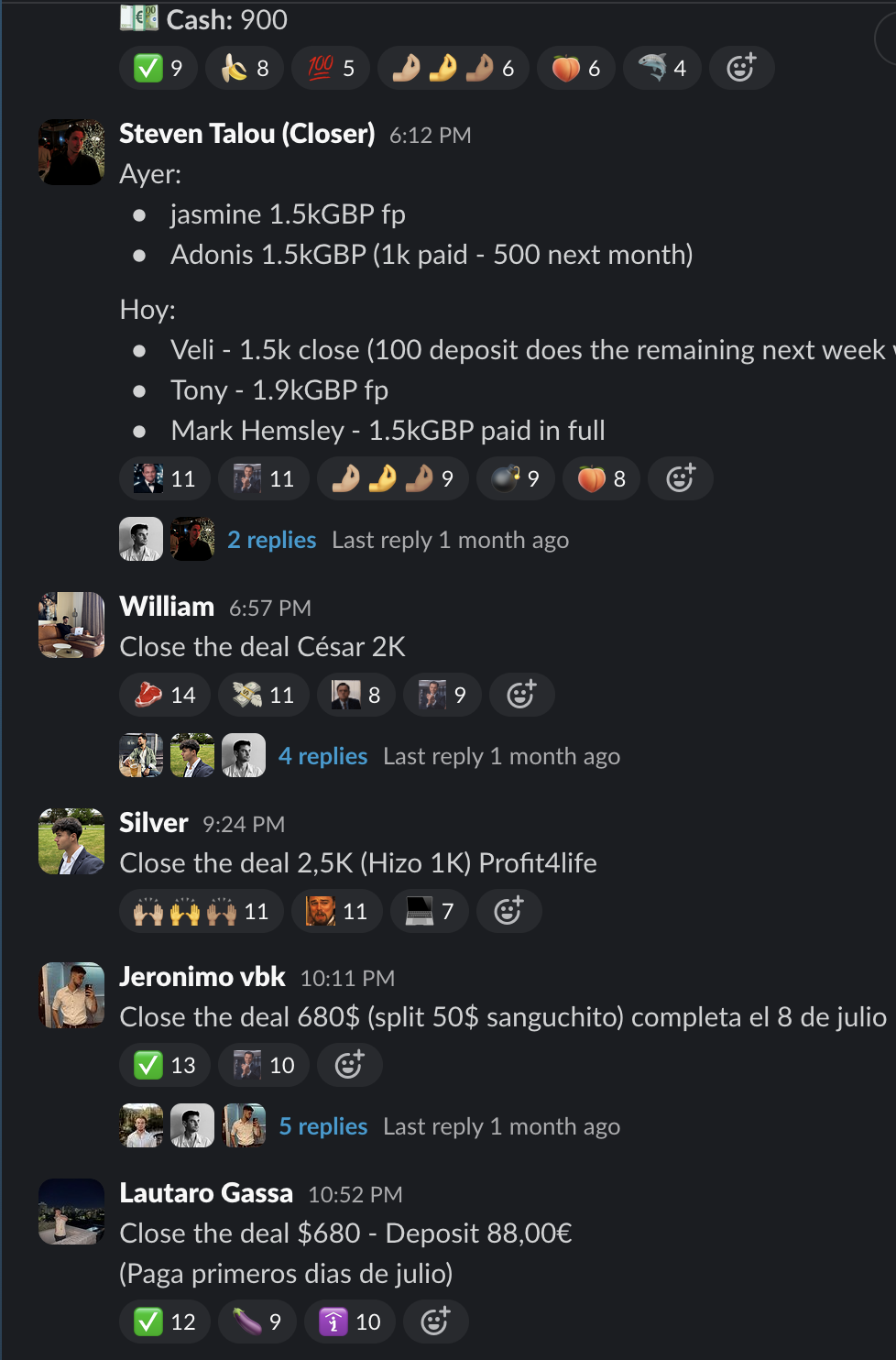The image size is (896, 1360).
Task: Add reaction on the Cash: 900 message
Action: [741, 68]
